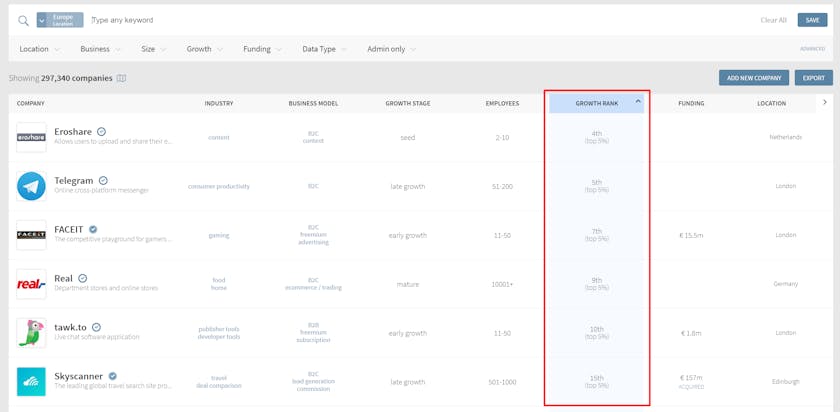Click the verification badge next to Skyscanner
The height and width of the screenshot is (412, 840).
pyautogui.click(x=113, y=376)
